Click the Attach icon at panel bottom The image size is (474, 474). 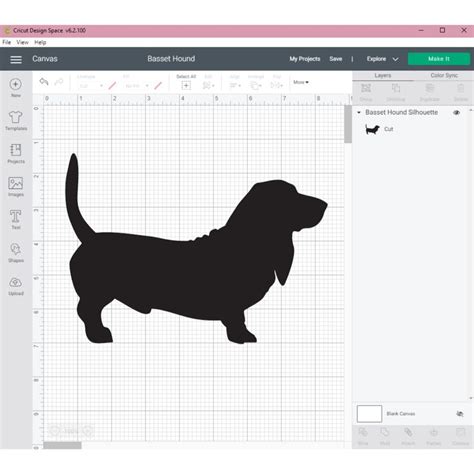[408, 432]
